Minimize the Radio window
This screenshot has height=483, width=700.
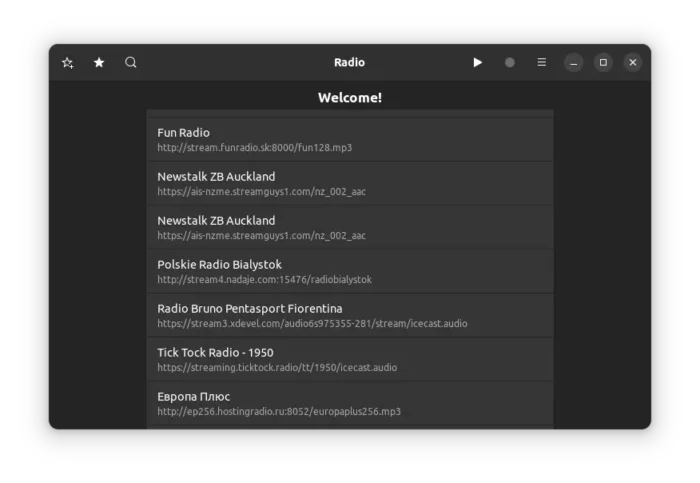(574, 62)
